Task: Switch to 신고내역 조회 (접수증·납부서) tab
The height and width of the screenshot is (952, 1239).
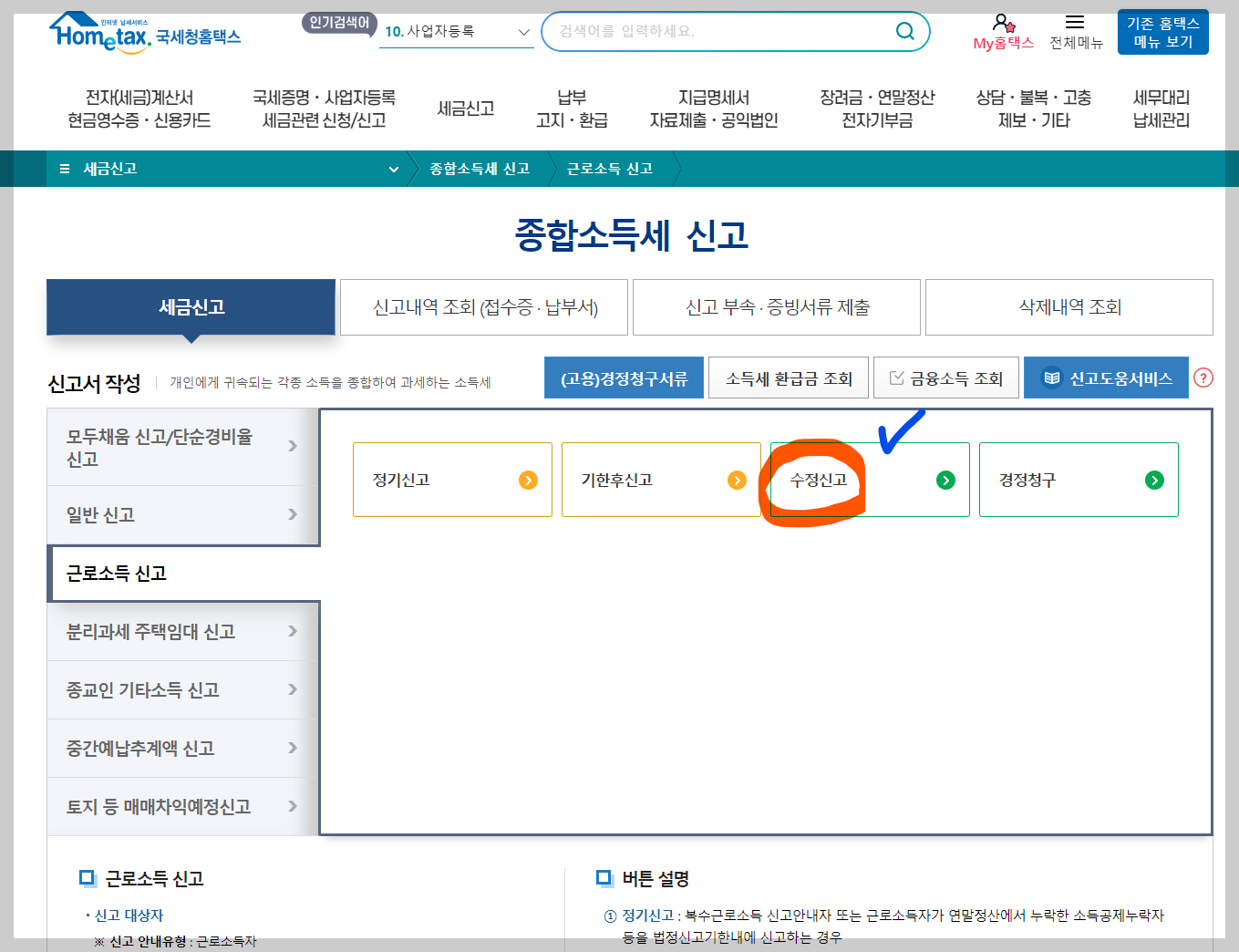Action: pyautogui.click(x=483, y=306)
